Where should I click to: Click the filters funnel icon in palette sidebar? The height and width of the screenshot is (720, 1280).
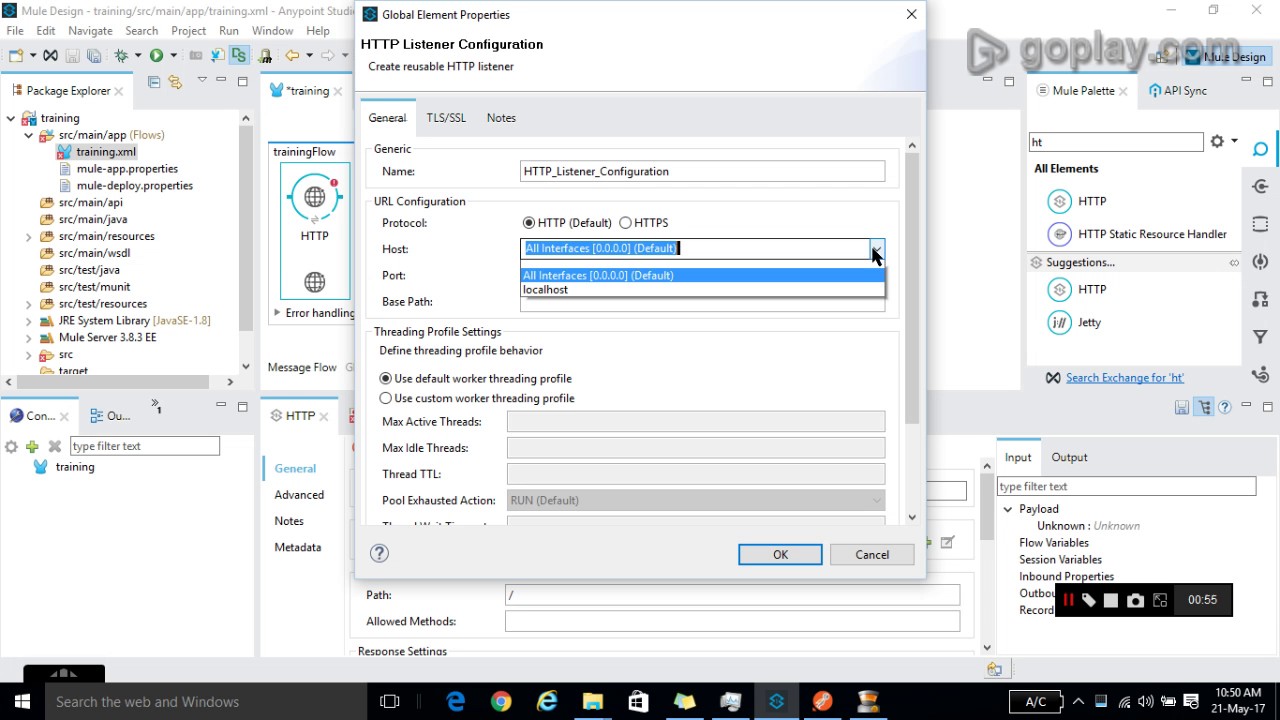point(1260,337)
